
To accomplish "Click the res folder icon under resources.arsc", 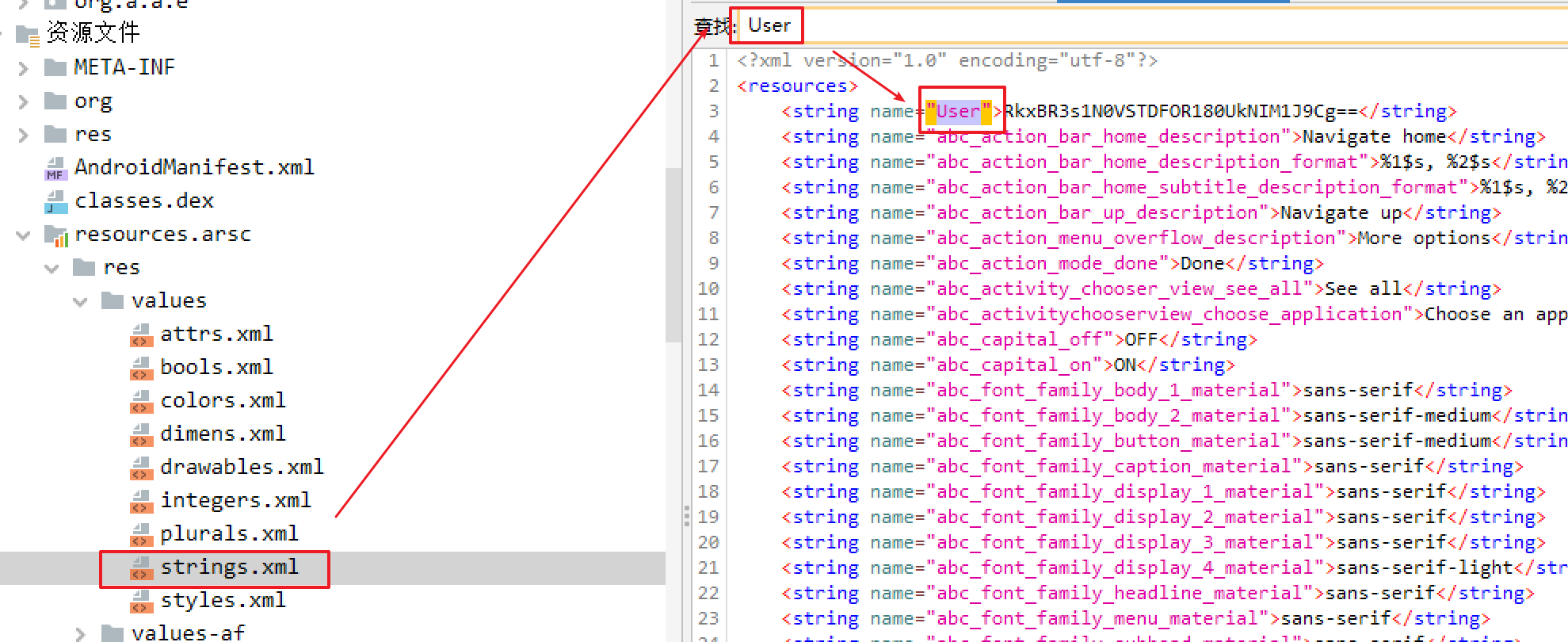I will pyautogui.click(x=84, y=267).
